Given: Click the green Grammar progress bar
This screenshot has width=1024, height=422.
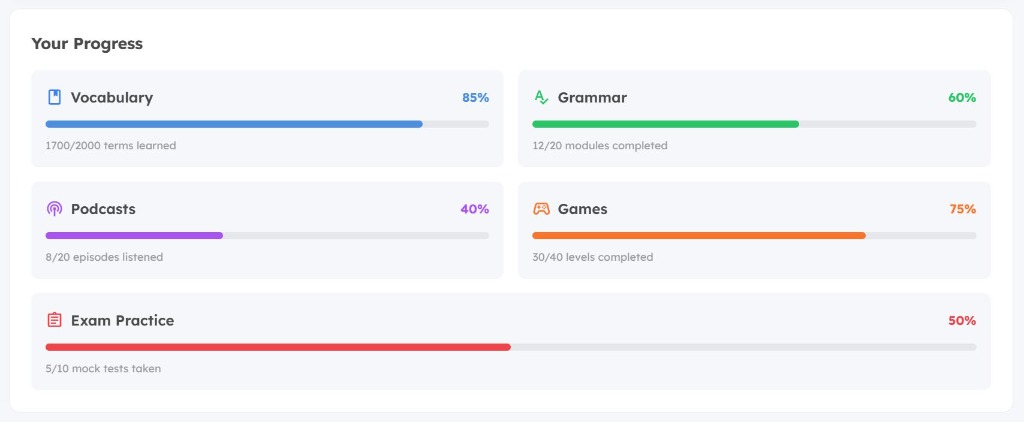Looking at the screenshot, I should pos(665,124).
